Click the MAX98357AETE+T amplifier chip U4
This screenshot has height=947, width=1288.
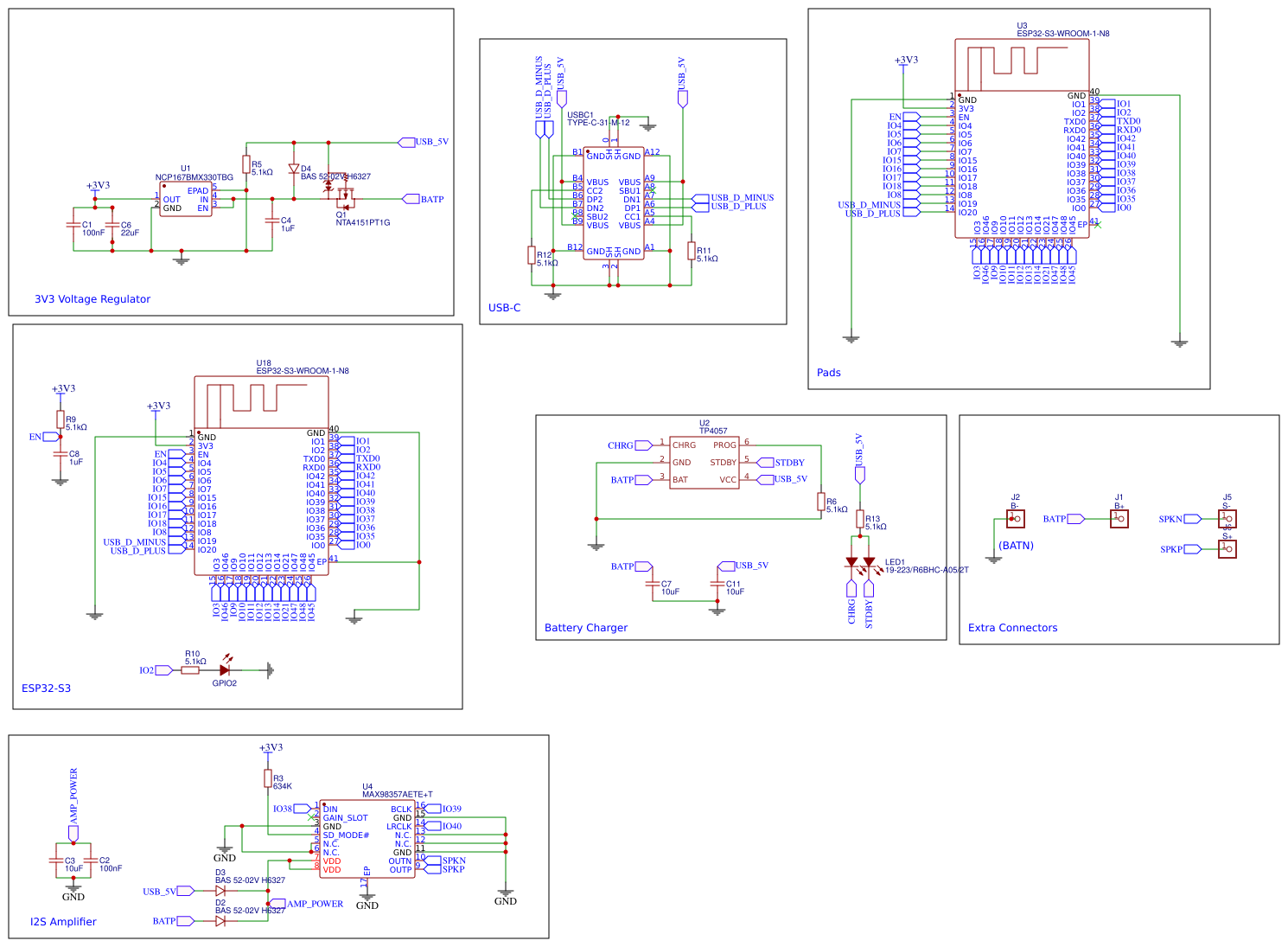(x=367, y=839)
